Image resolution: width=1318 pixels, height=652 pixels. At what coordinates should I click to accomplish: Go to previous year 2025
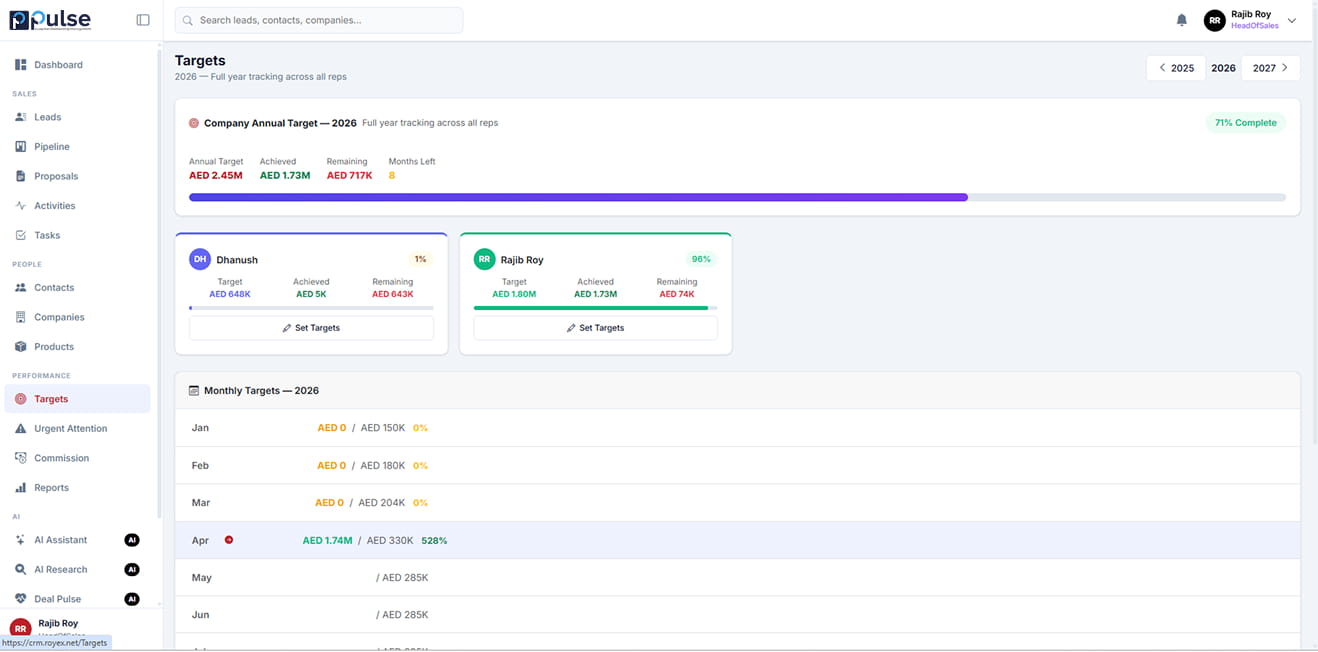coord(1176,68)
